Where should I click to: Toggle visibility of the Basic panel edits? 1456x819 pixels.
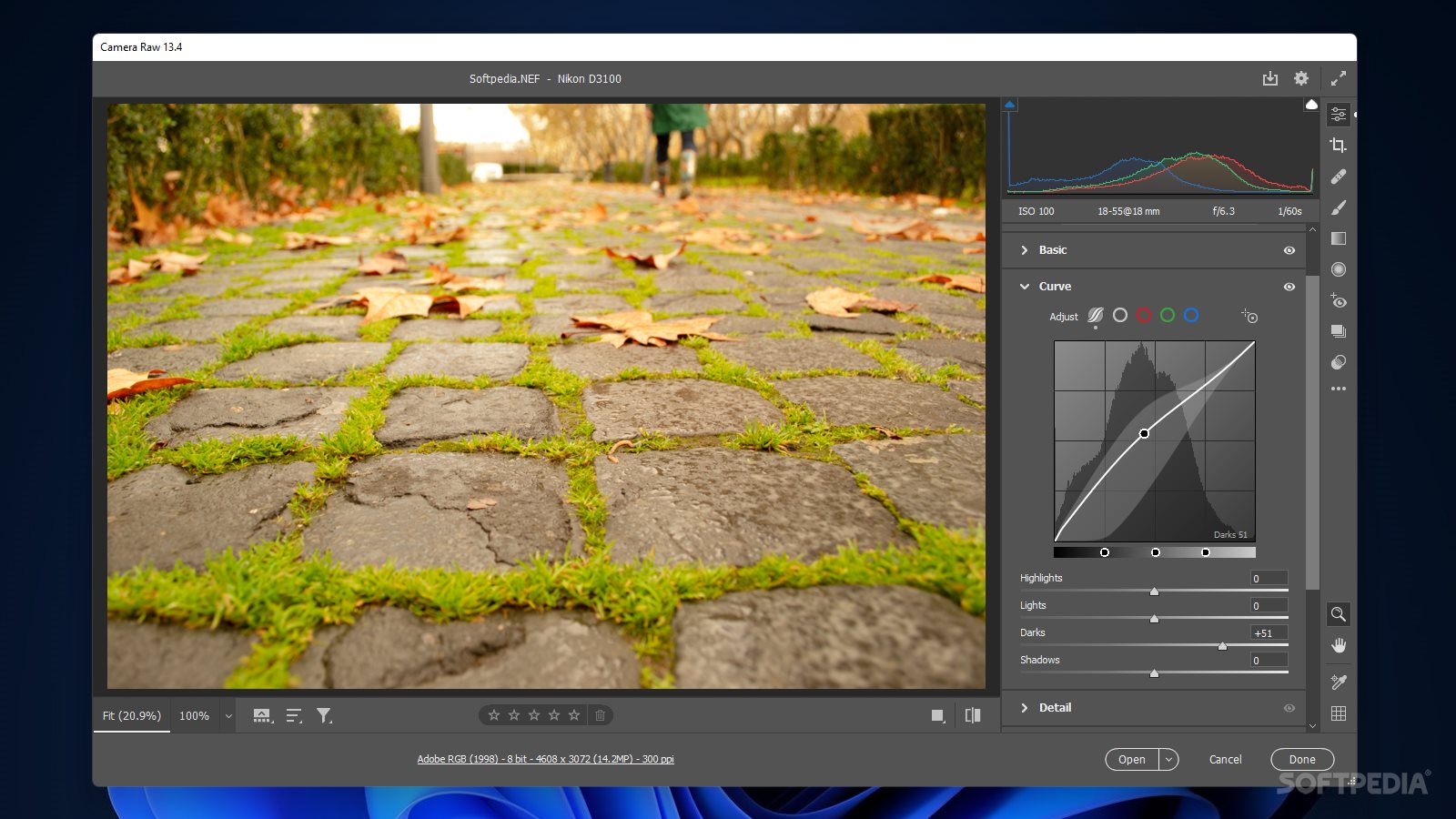click(x=1289, y=250)
